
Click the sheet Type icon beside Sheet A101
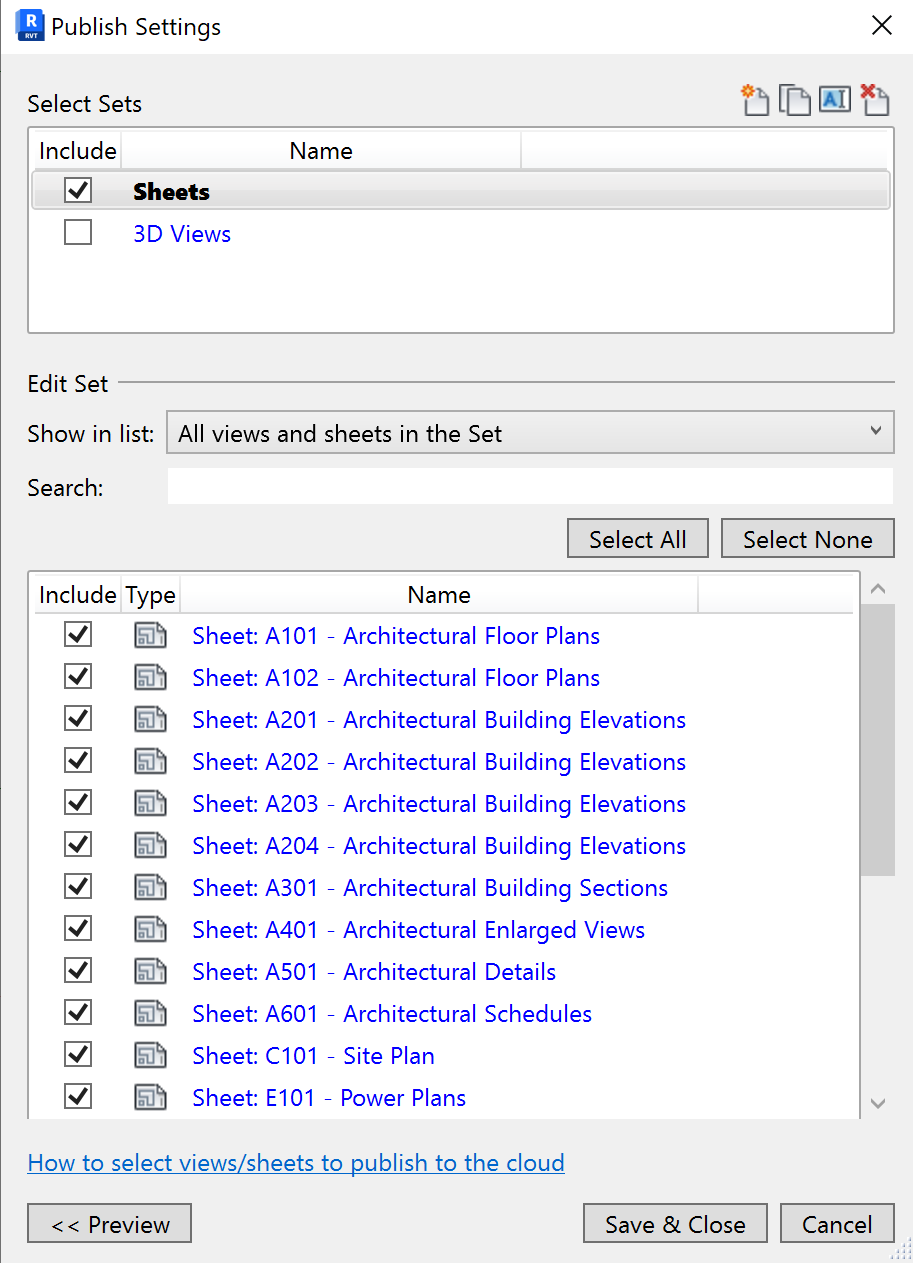click(x=150, y=635)
